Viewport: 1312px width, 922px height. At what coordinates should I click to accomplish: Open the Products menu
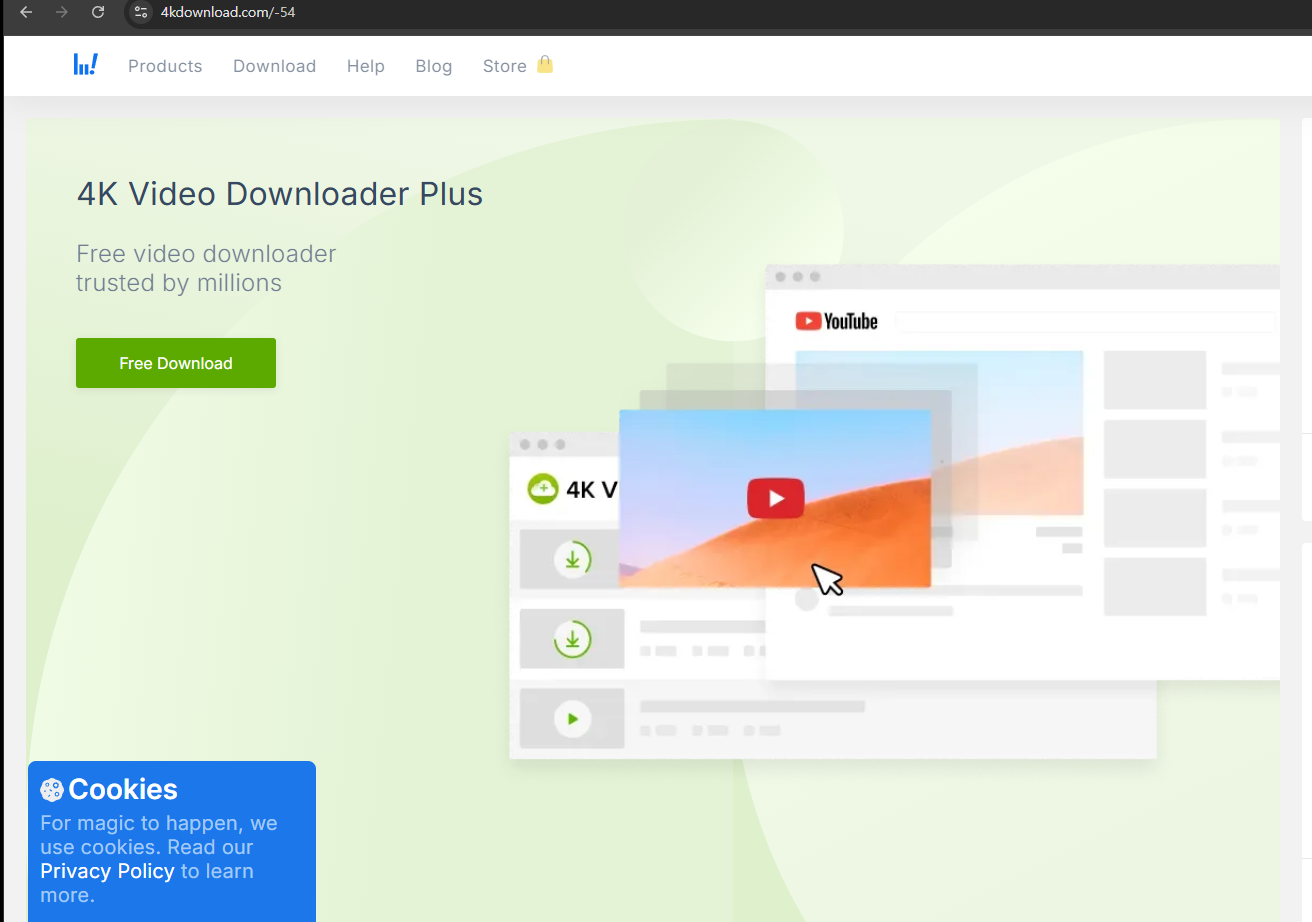click(x=165, y=66)
